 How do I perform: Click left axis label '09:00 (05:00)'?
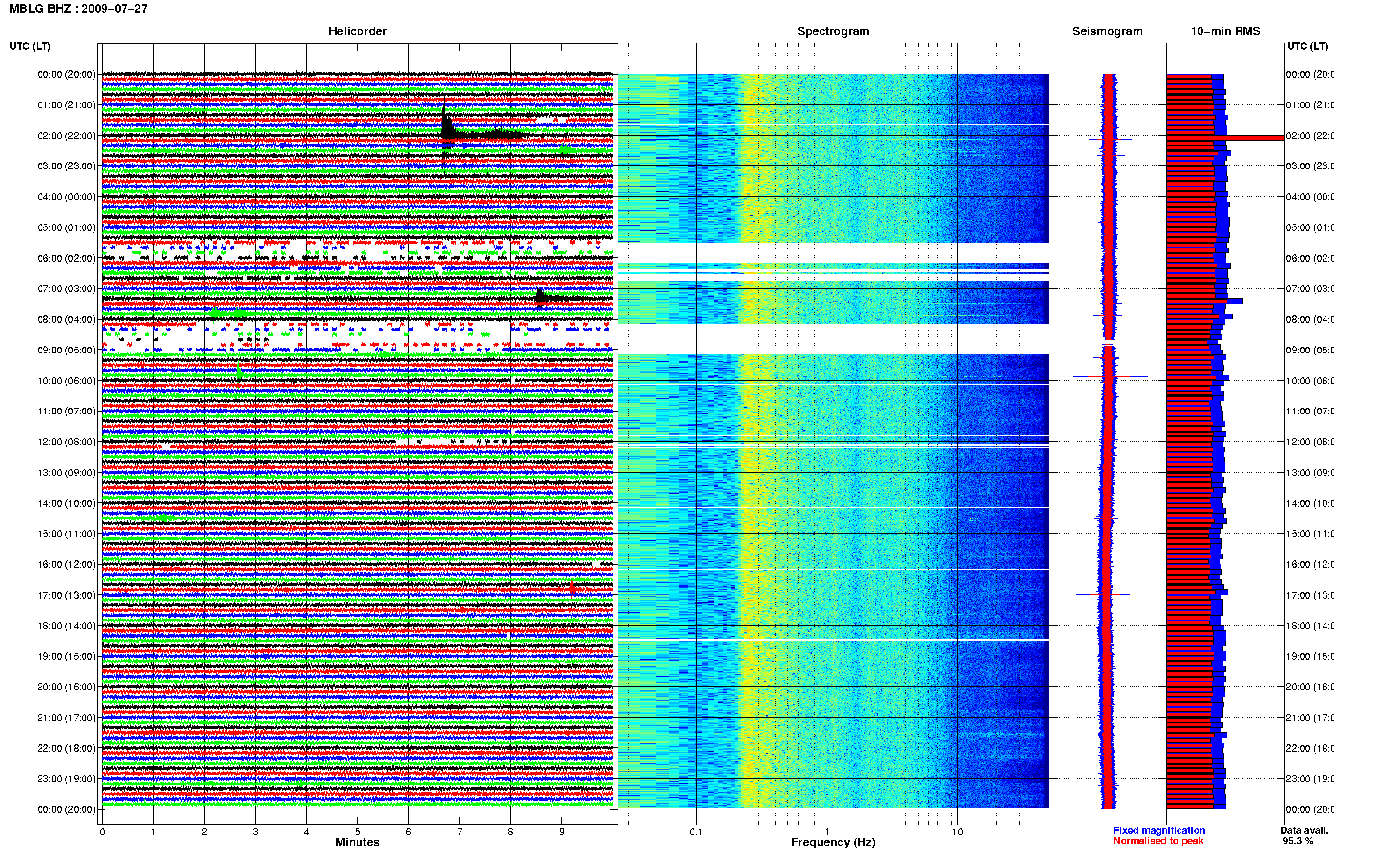tap(66, 350)
